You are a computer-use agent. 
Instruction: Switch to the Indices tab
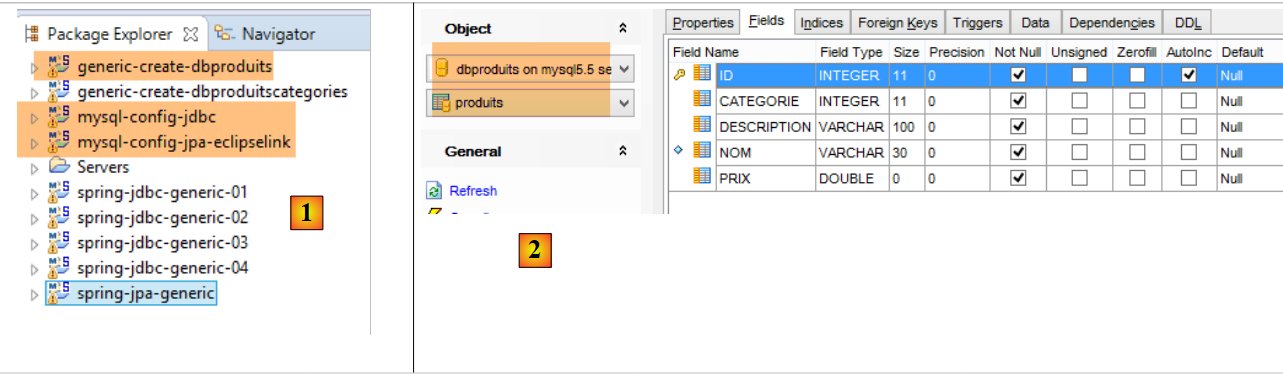[x=821, y=22]
